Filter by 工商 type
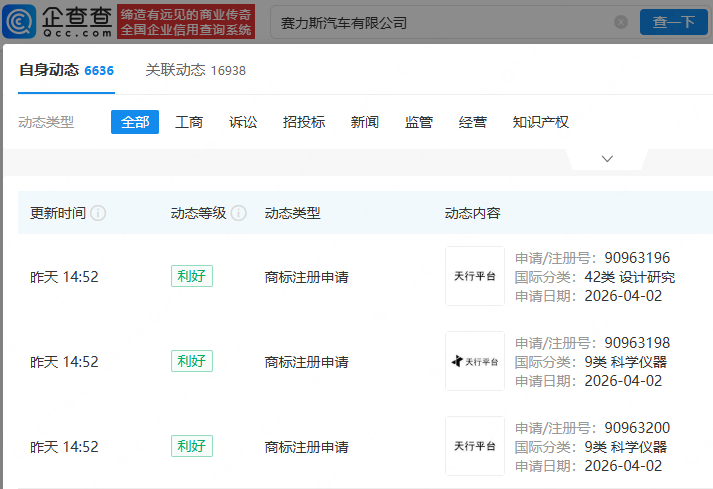Screen dimensions: 713x489 click(x=189, y=122)
